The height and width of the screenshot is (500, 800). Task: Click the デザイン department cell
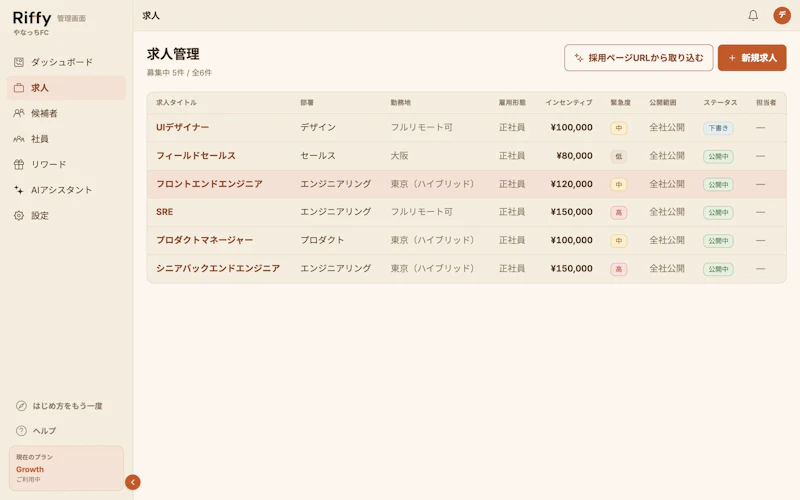(318, 128)
